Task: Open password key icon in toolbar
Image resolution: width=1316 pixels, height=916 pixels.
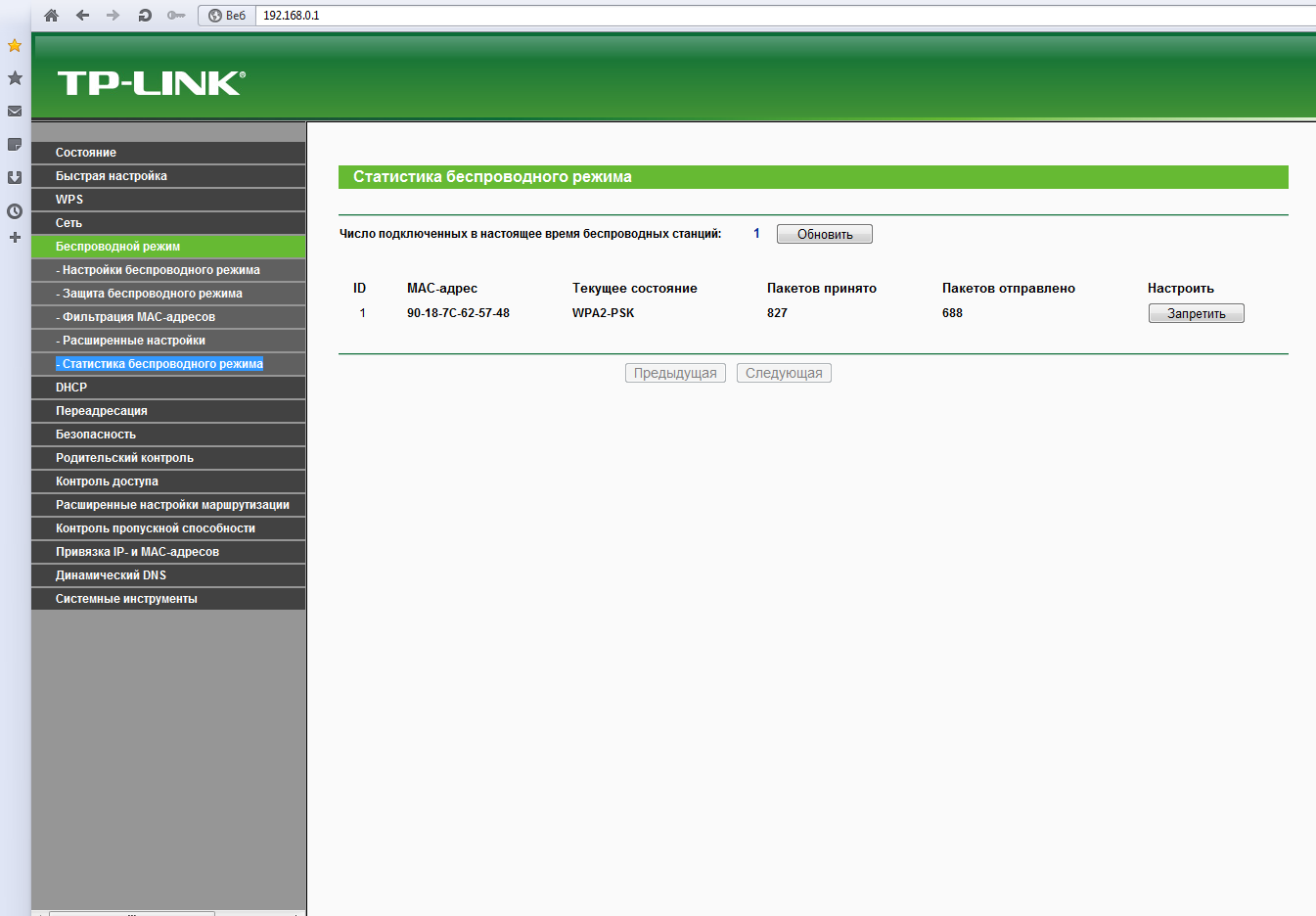Action: pyautogui.click(x=176, y=15)
